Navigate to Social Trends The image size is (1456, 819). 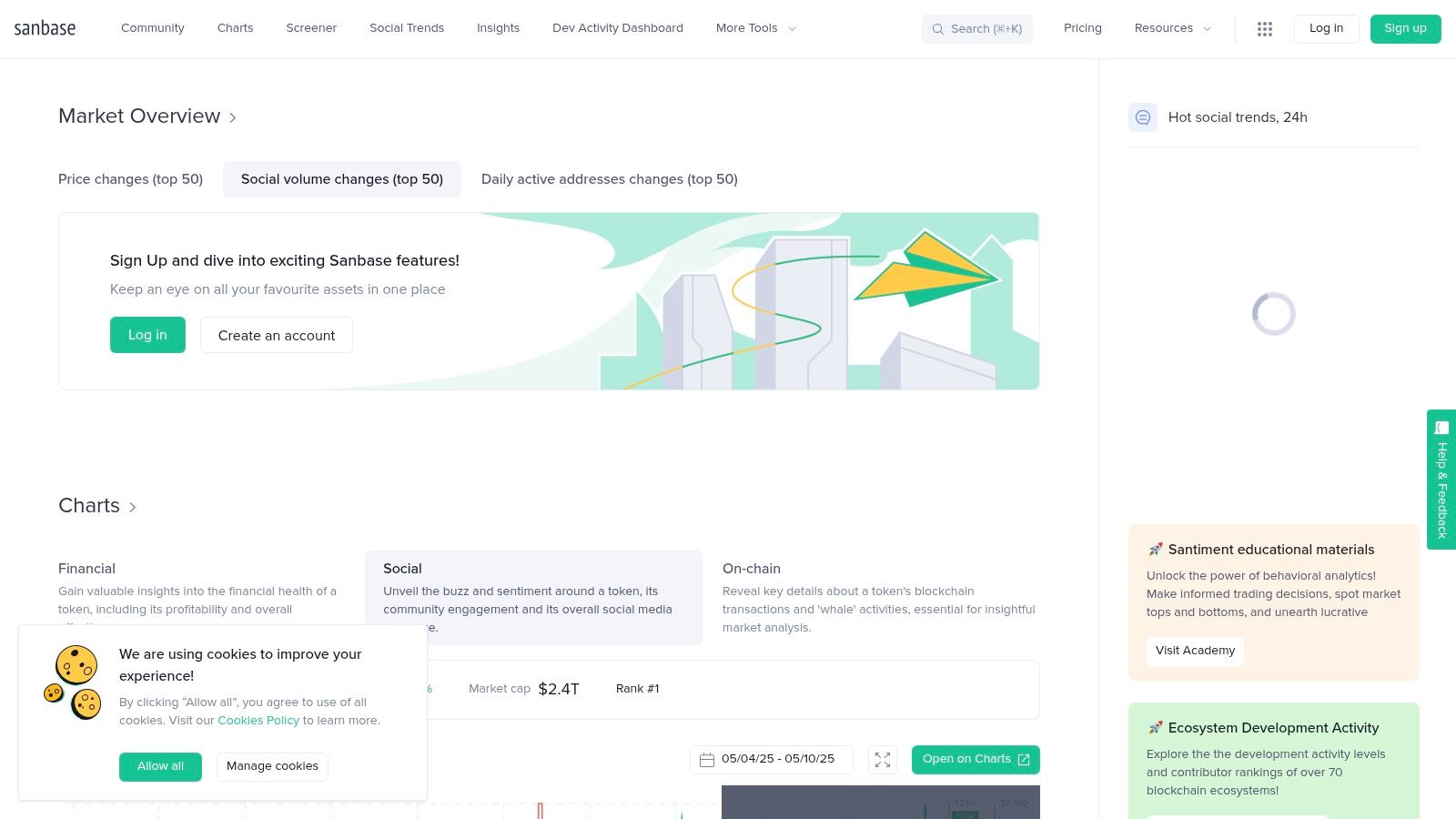[x=407, y=28]
